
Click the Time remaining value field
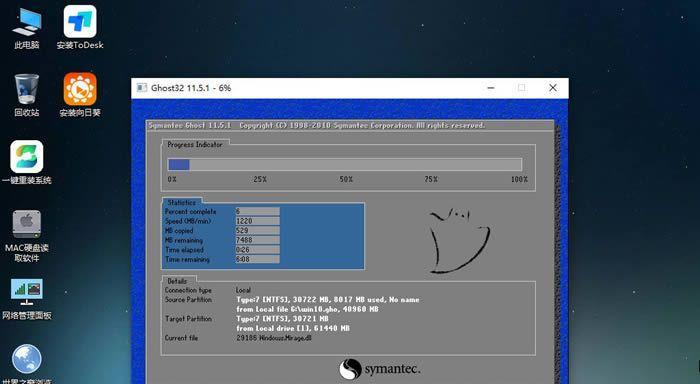[x=258, y=259]
